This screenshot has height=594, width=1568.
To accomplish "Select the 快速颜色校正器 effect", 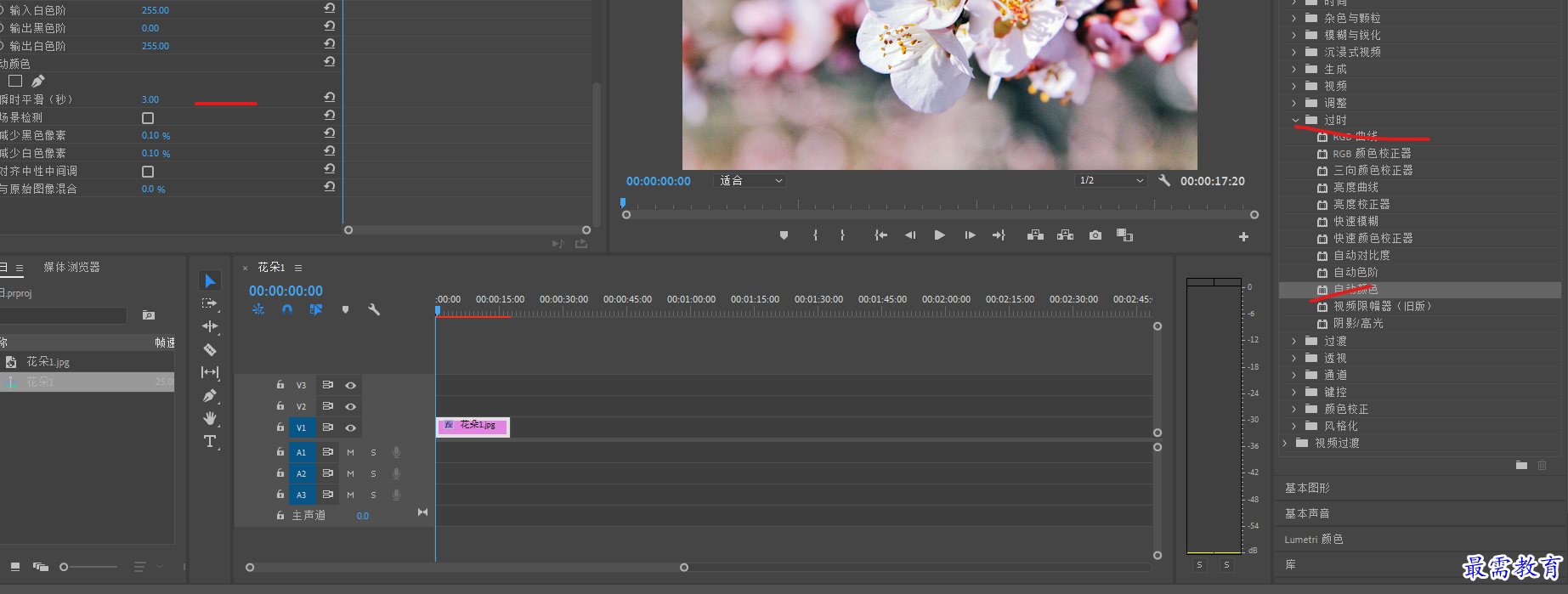I will 1373,238.
